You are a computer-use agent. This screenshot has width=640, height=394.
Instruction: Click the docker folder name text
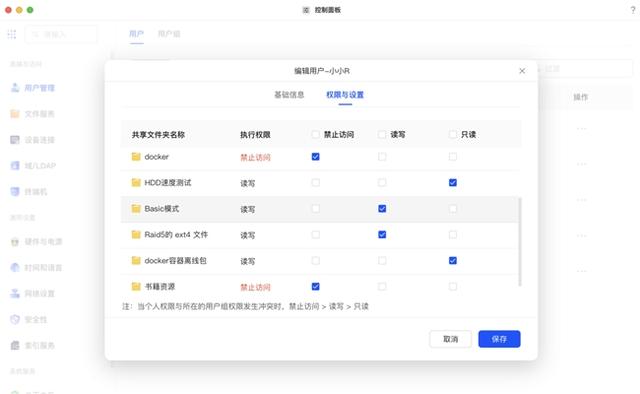(x=156, y=157)
